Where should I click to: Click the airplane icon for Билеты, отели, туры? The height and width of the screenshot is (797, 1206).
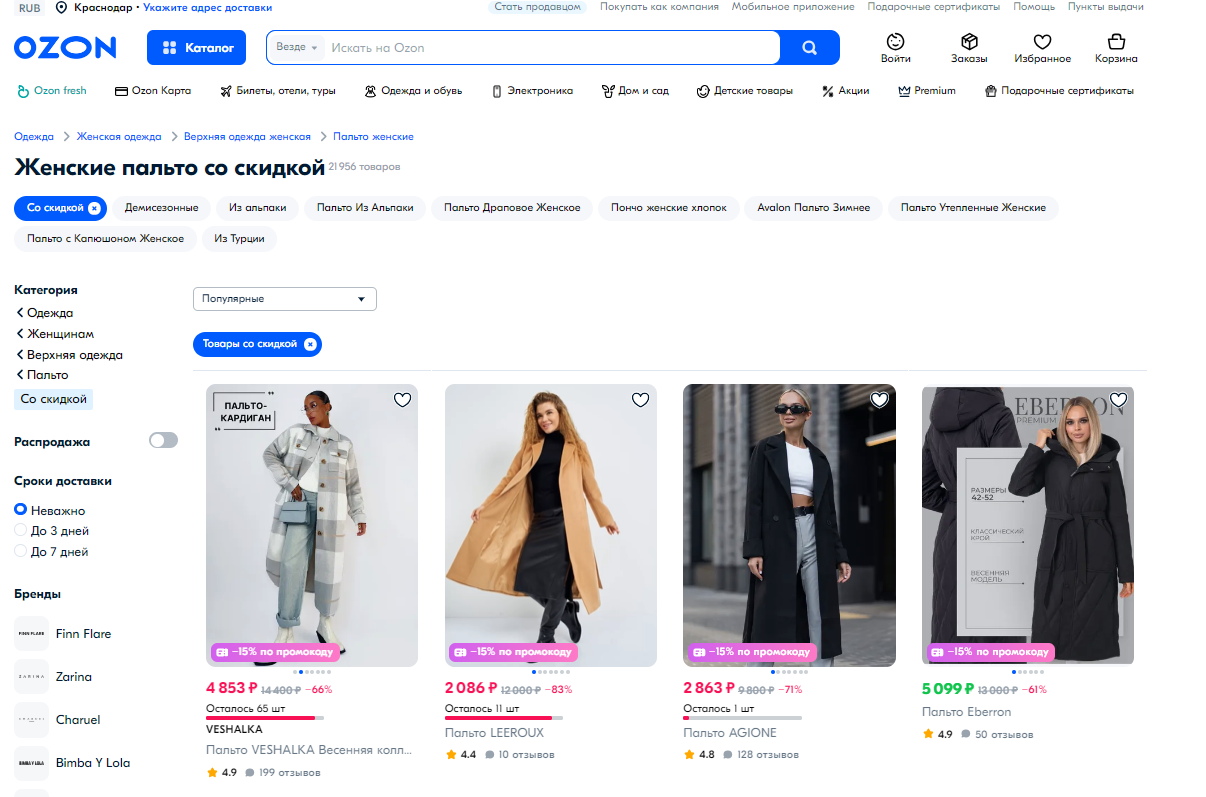click(x=226, y=91)
